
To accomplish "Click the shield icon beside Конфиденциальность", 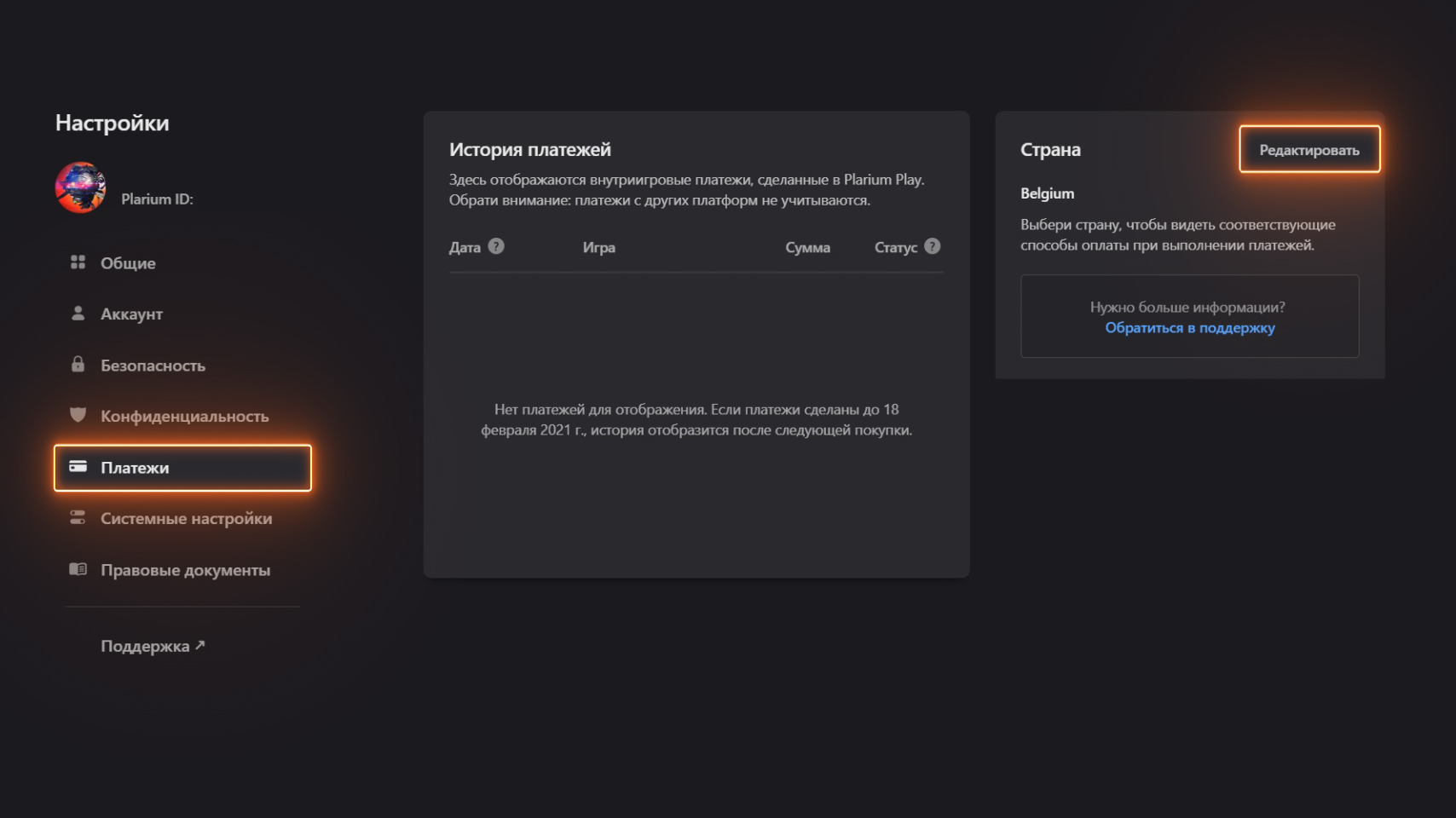I will (78, 415).
